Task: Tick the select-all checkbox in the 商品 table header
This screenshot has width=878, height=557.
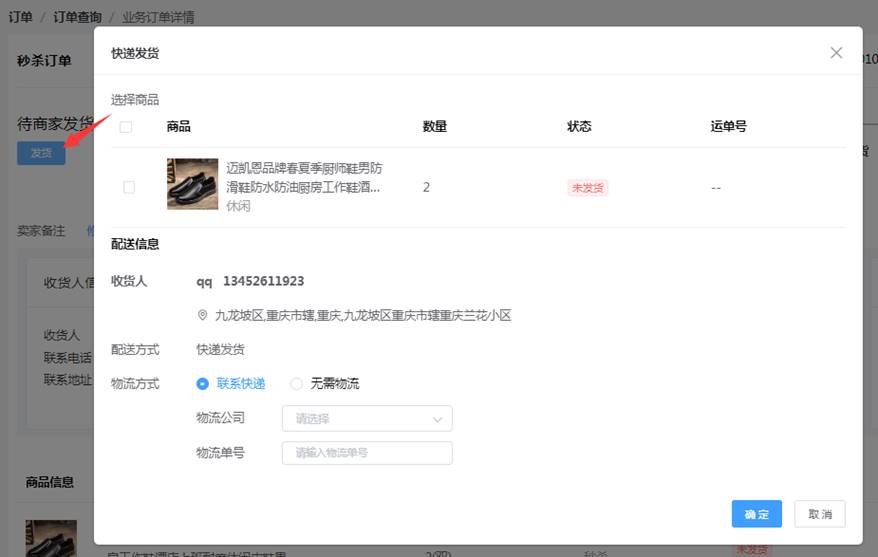Action: 126,127
